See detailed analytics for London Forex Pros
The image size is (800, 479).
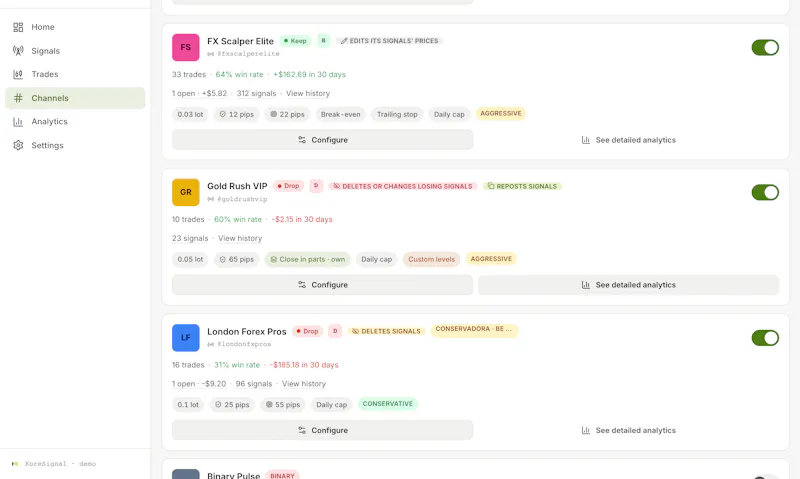pyautogui.click(x=629, y=430)
